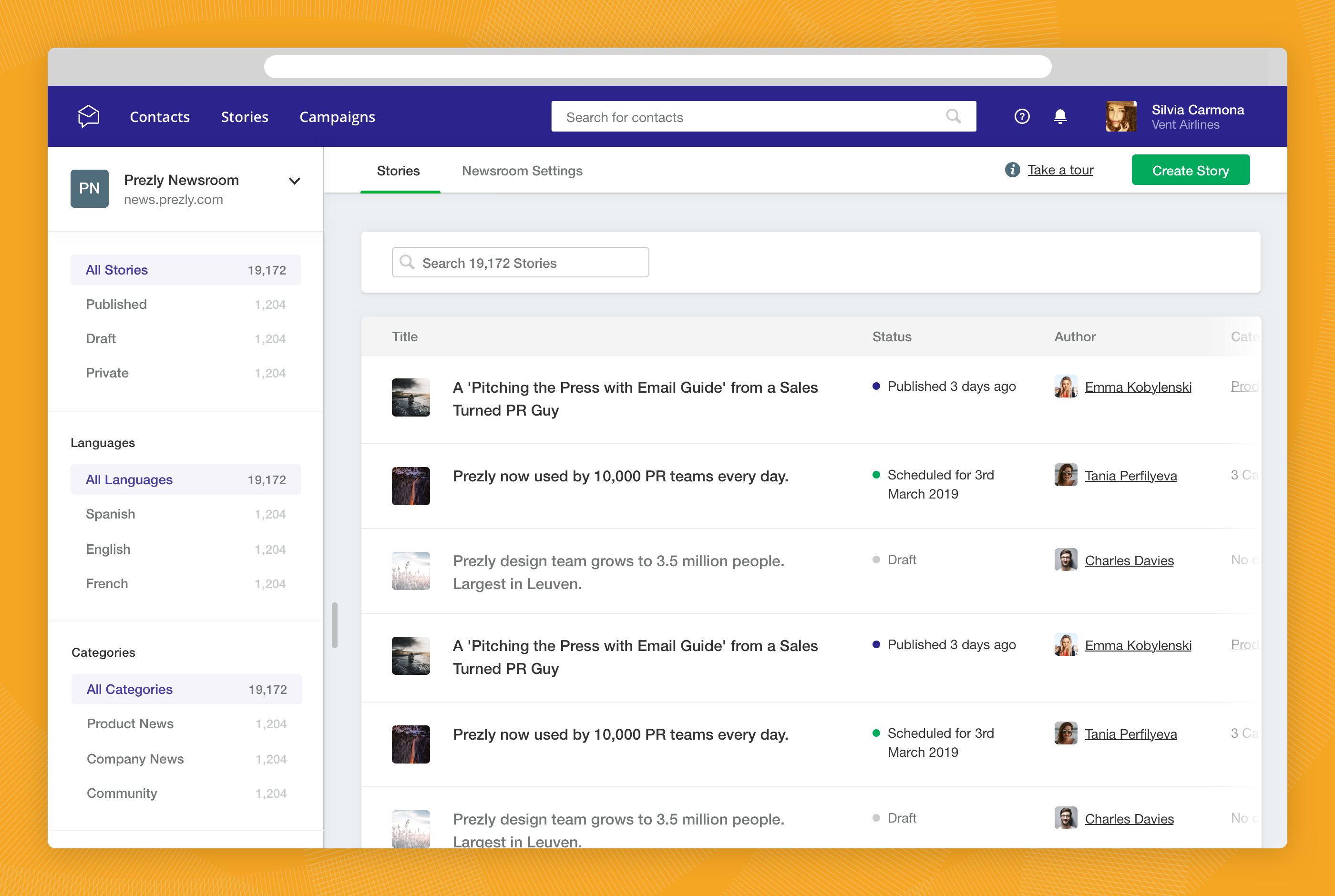Image resolution: width=1335 pixels, height=896 pixels.
Task: Click the Take a tour link
Action: pyautogui.click(x=1060, y=170)
